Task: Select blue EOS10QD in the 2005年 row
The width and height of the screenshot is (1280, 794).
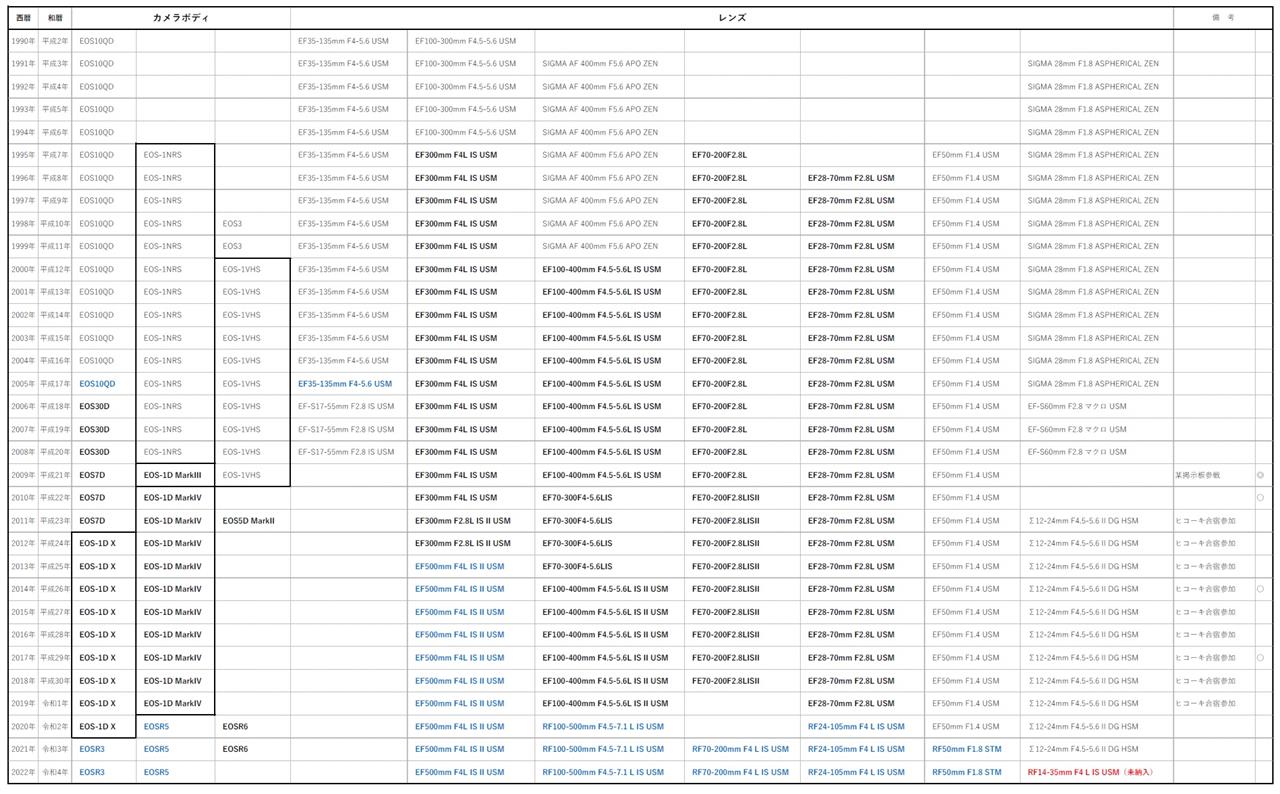Action: 97,384
